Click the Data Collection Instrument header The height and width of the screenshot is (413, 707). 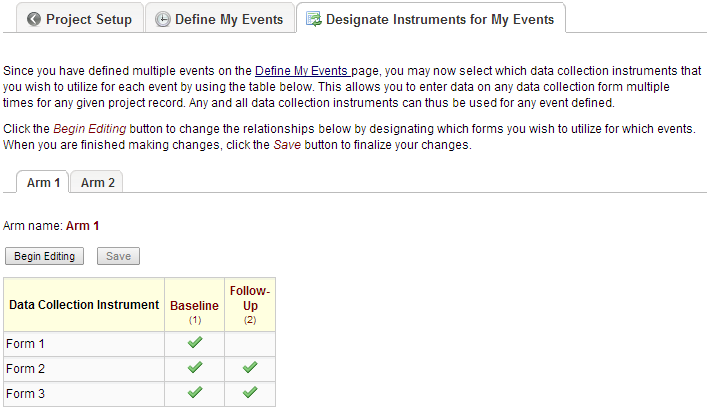84,305
